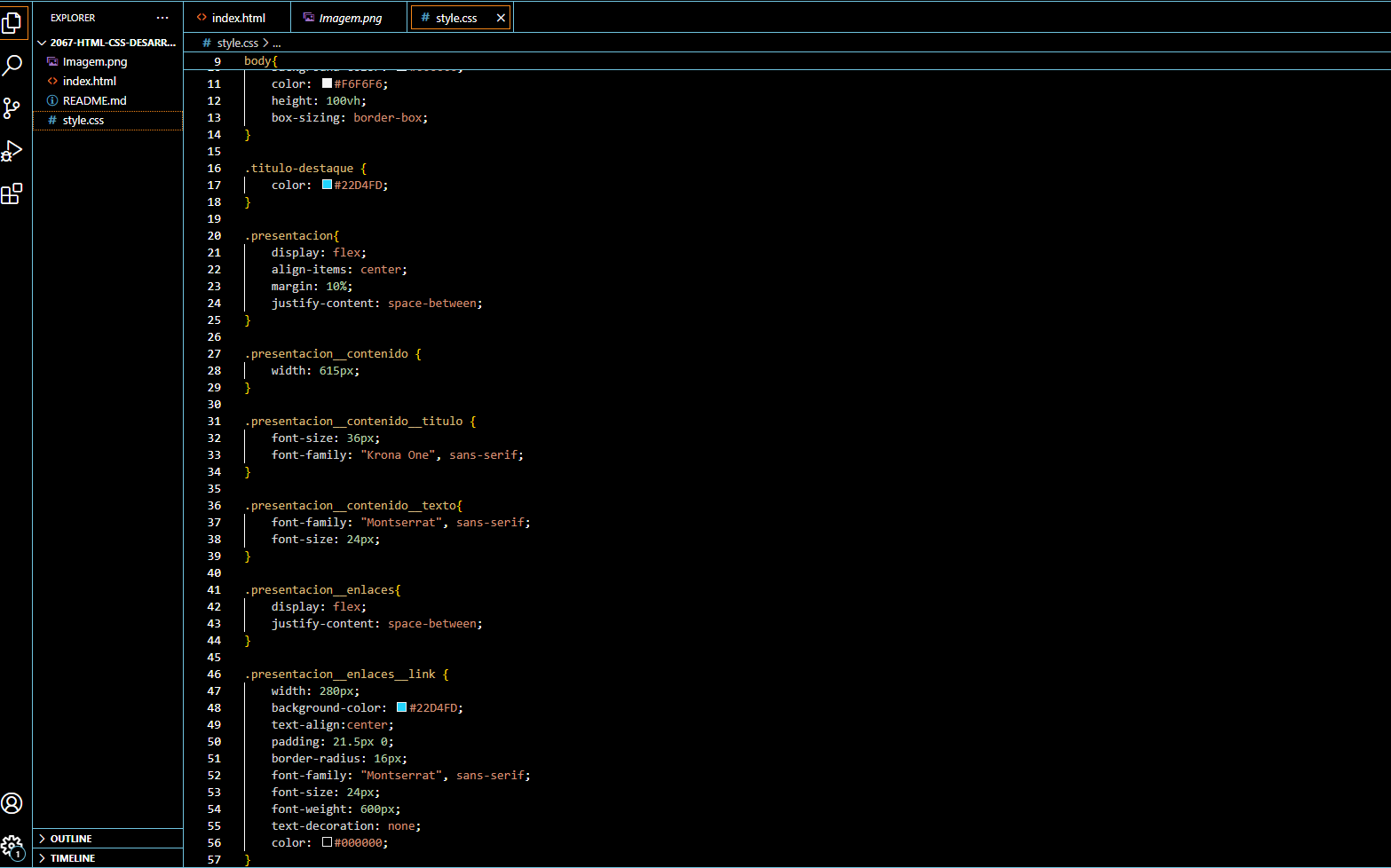Open the Extensions view
The image size is (1391, 868).
[x=12, y=194]
